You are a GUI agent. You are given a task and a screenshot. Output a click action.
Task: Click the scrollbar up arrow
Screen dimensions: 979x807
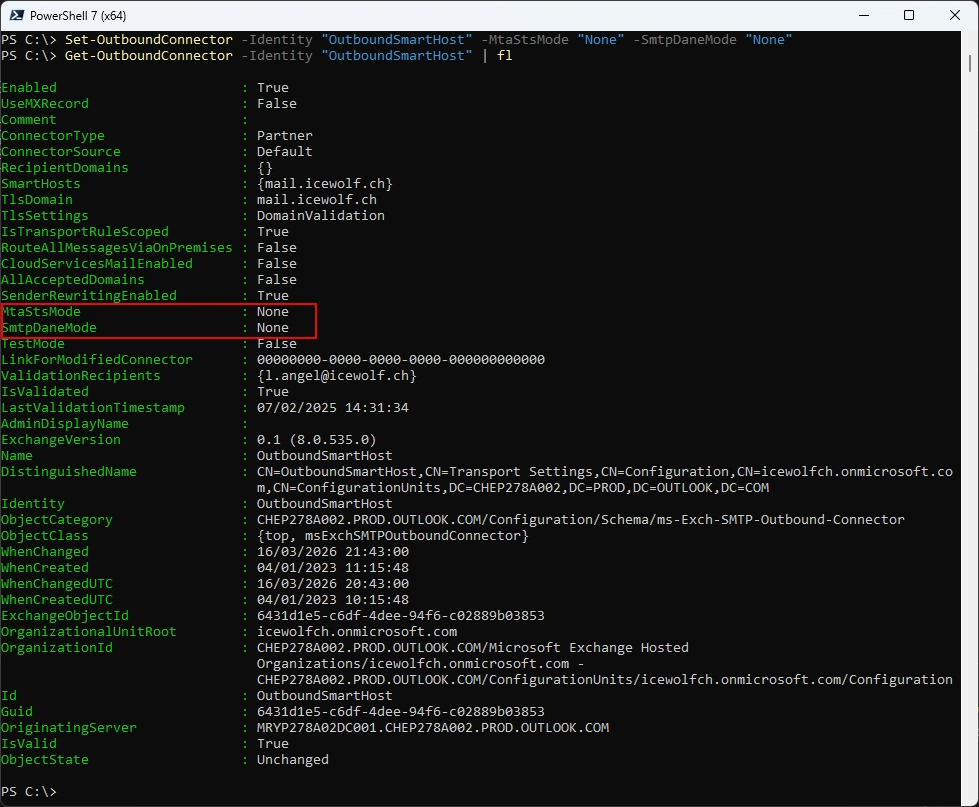[970, 40]
